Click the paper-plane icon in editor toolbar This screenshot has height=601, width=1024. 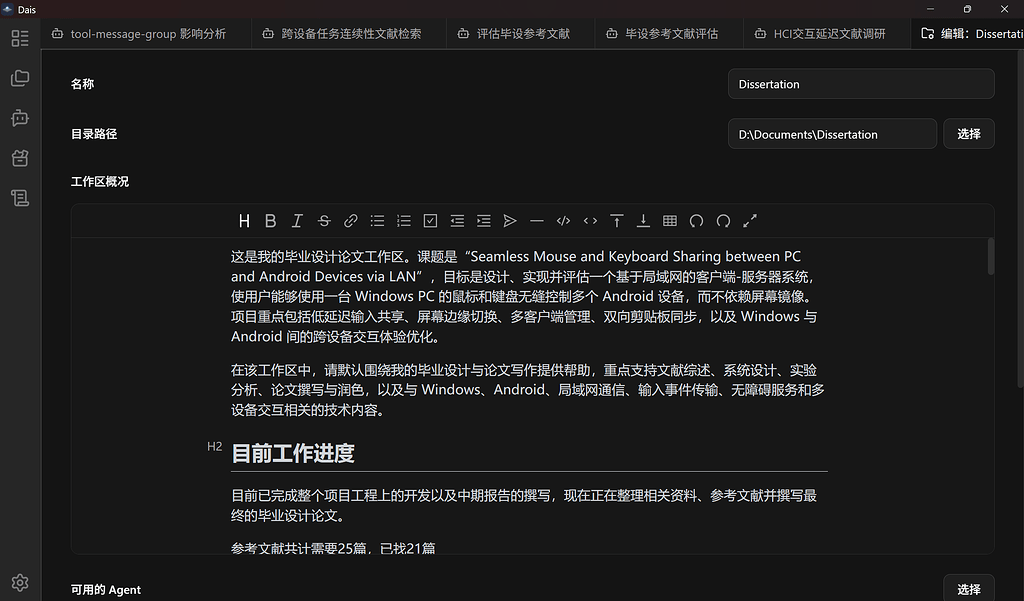[x=510, y=221]
